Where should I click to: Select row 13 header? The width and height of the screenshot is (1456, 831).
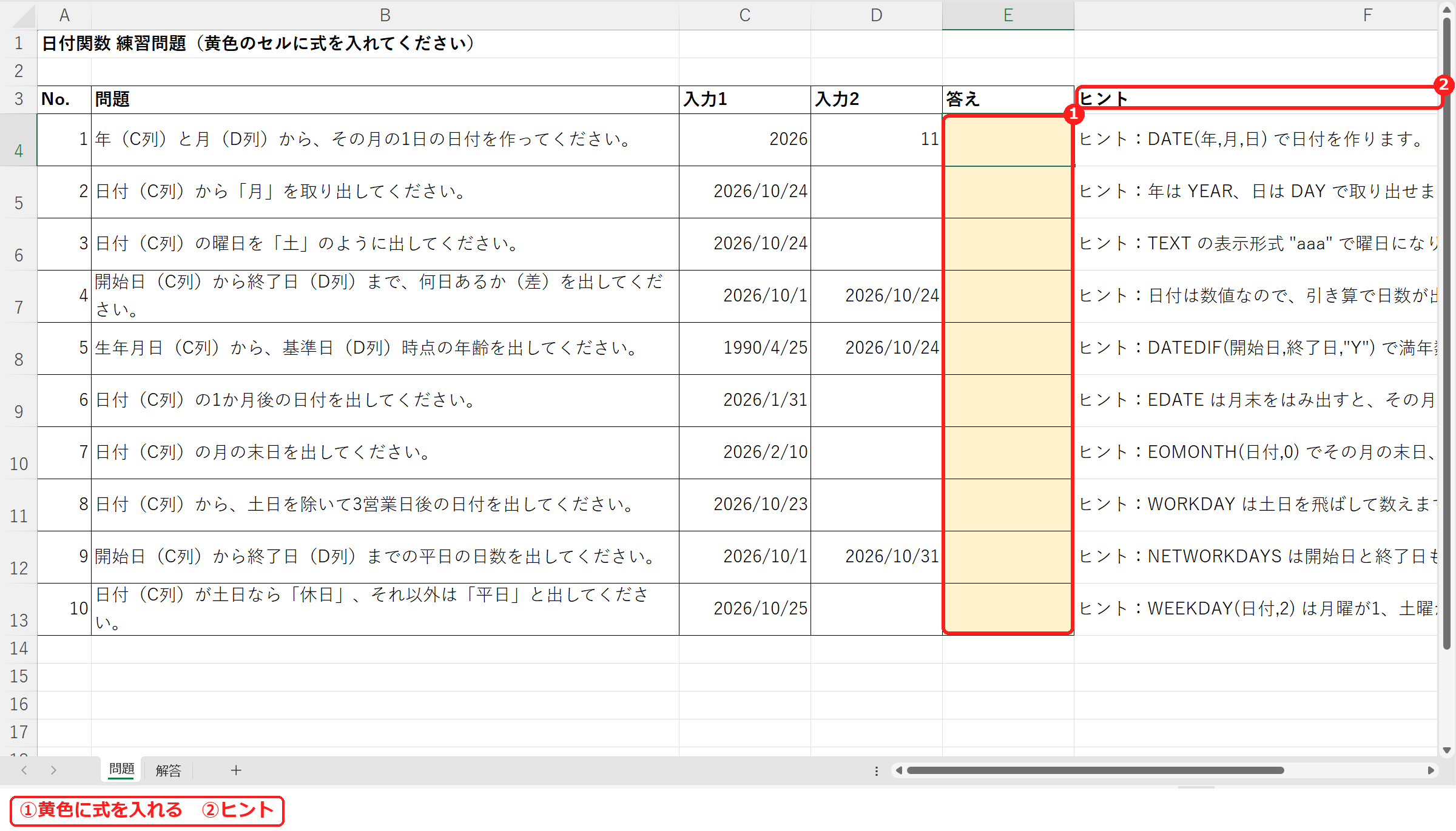point(19,610)
